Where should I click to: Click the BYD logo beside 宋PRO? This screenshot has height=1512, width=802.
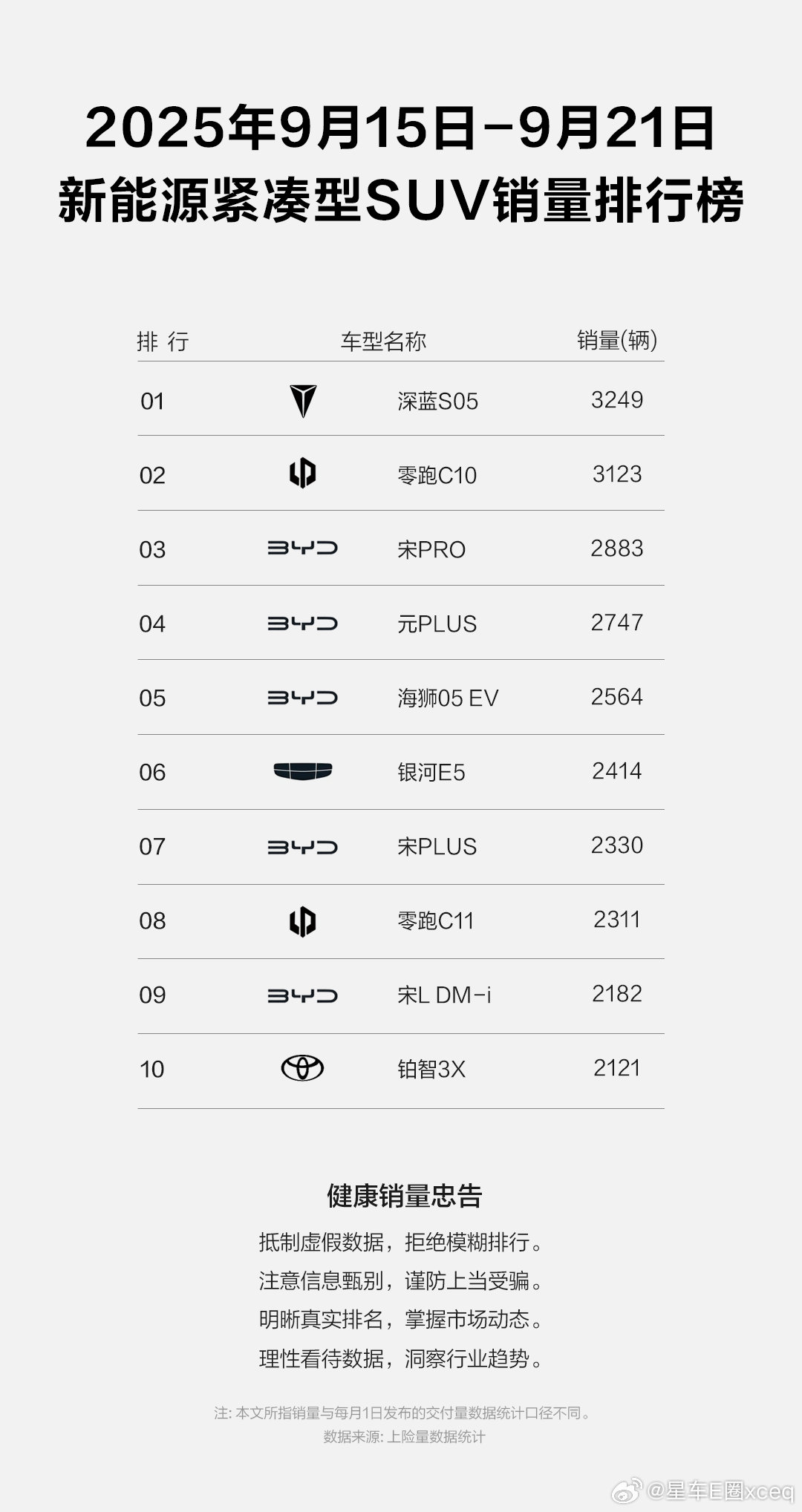[x=302, y=549]
